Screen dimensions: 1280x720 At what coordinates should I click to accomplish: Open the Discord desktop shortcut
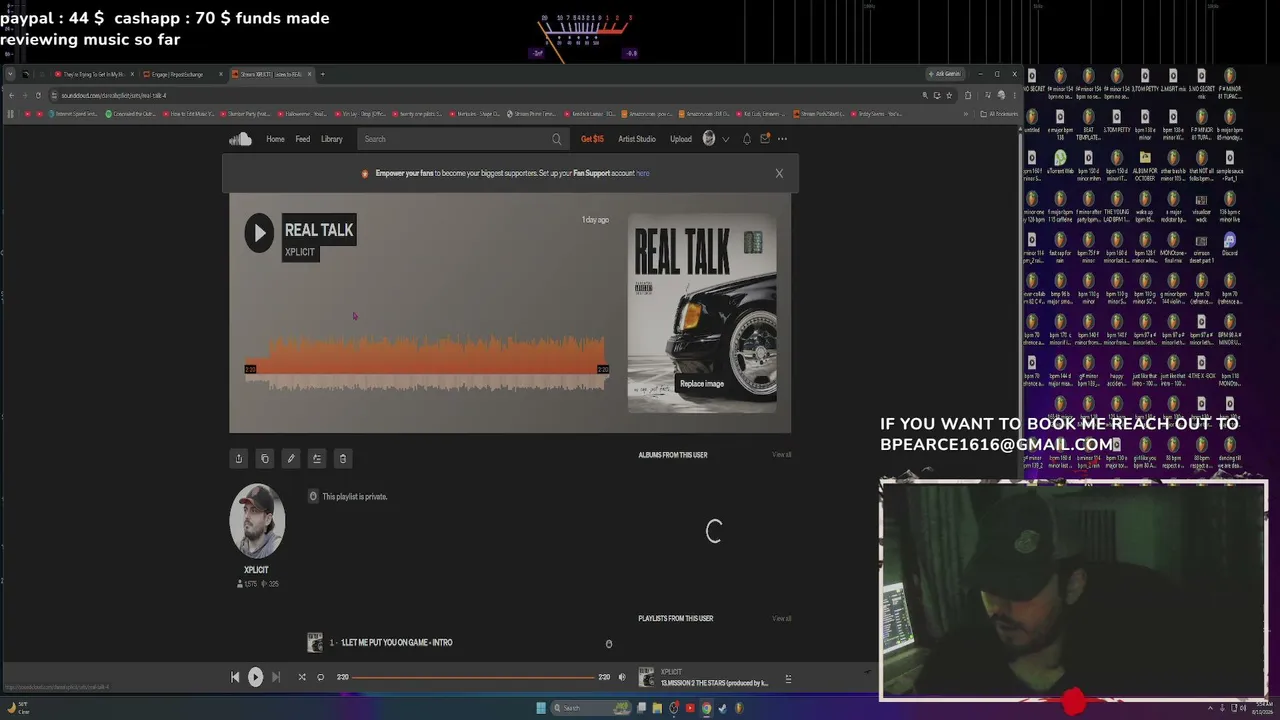click(x=1230, y=245)
